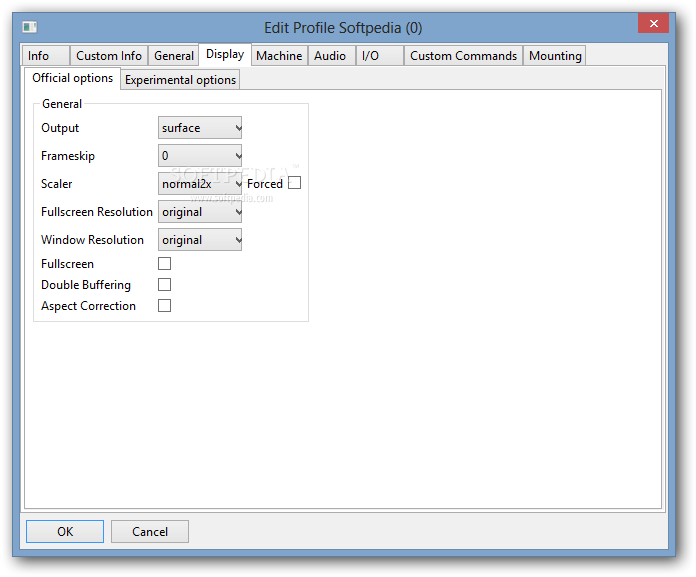696x577 pixels.
Task: Go to the I/O tab
Action: 380,56
